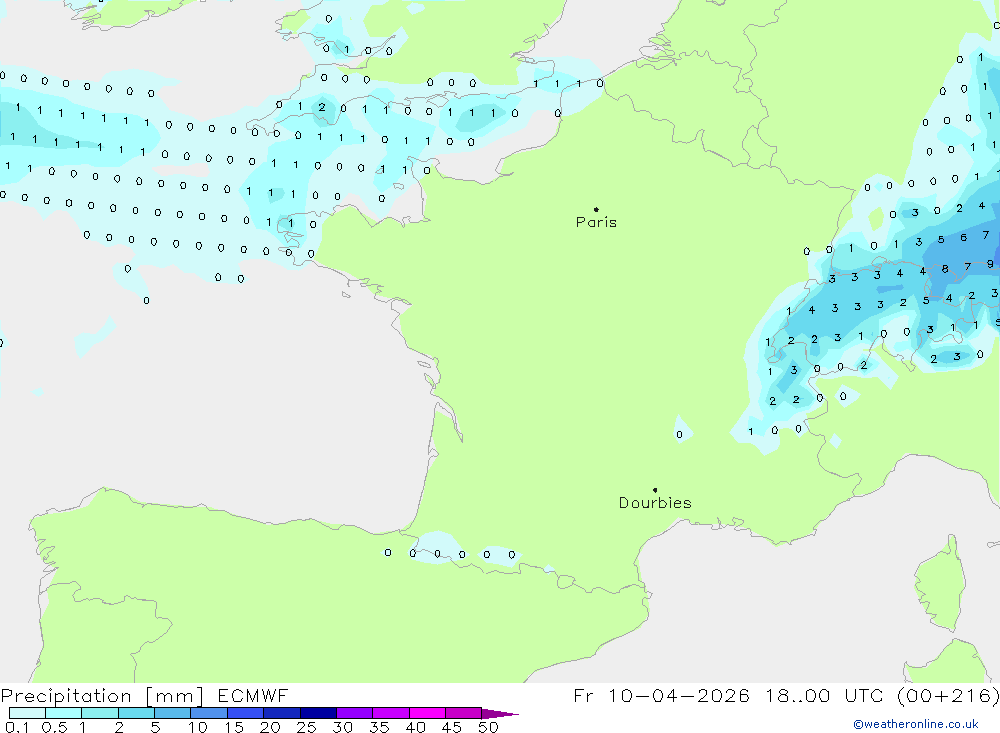Click the Dourbies city label

(x=655, y=503)
